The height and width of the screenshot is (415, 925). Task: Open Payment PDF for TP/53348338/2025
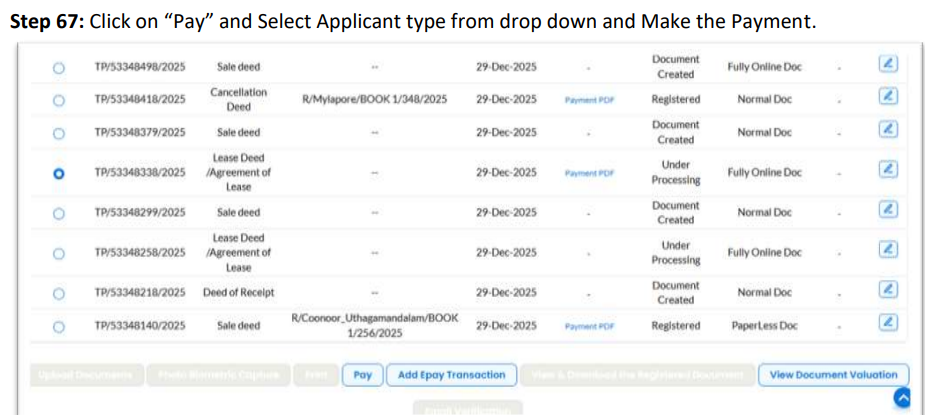point(589,174)
